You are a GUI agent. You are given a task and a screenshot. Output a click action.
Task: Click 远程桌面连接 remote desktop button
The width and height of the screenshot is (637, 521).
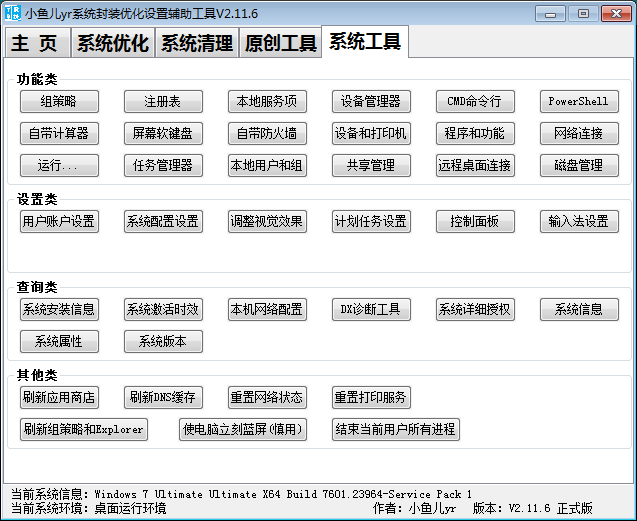tap(475, 166)
